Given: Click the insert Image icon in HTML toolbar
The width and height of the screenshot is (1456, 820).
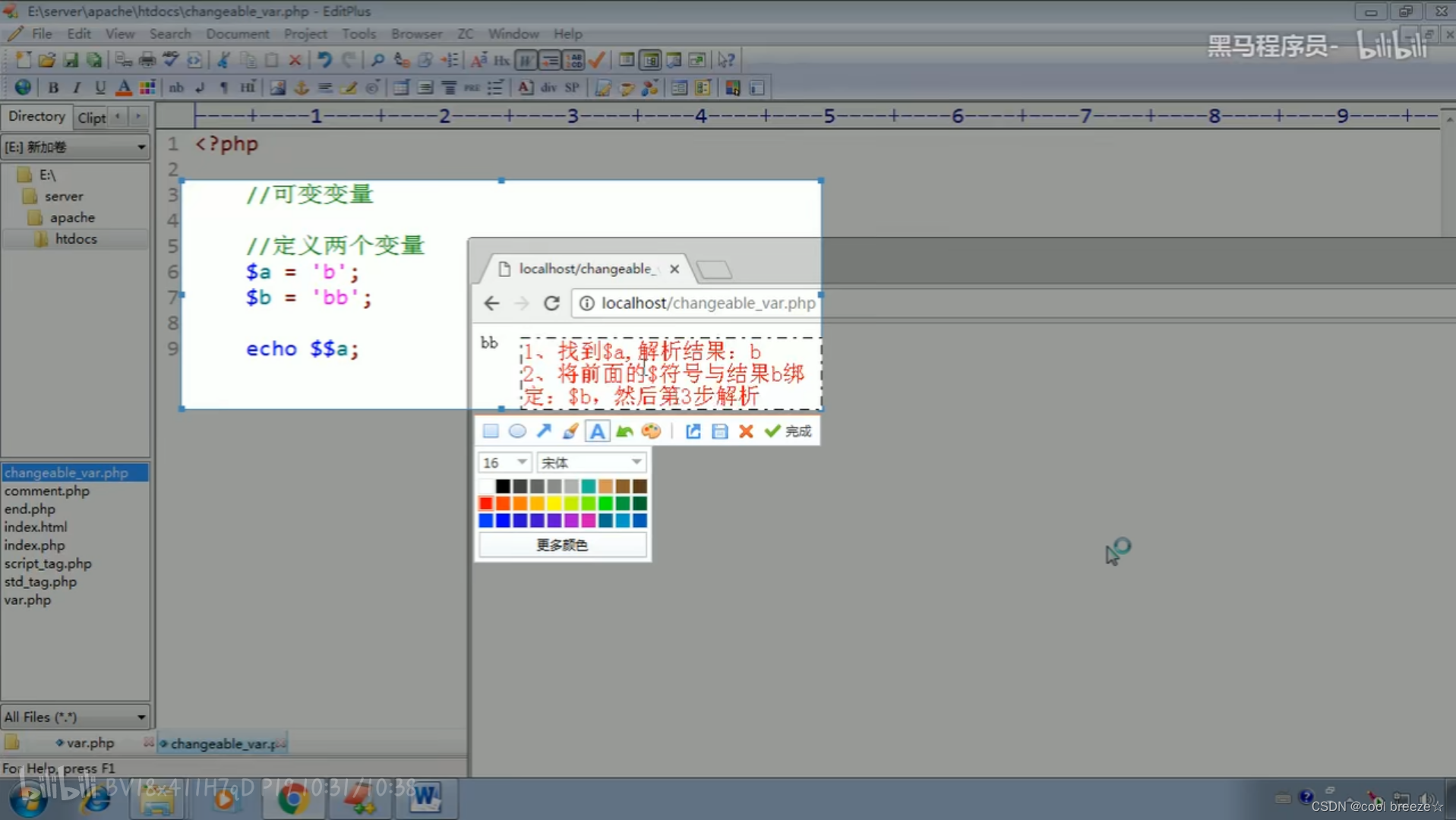Looking at the screenshot, I should pos(278,87).
